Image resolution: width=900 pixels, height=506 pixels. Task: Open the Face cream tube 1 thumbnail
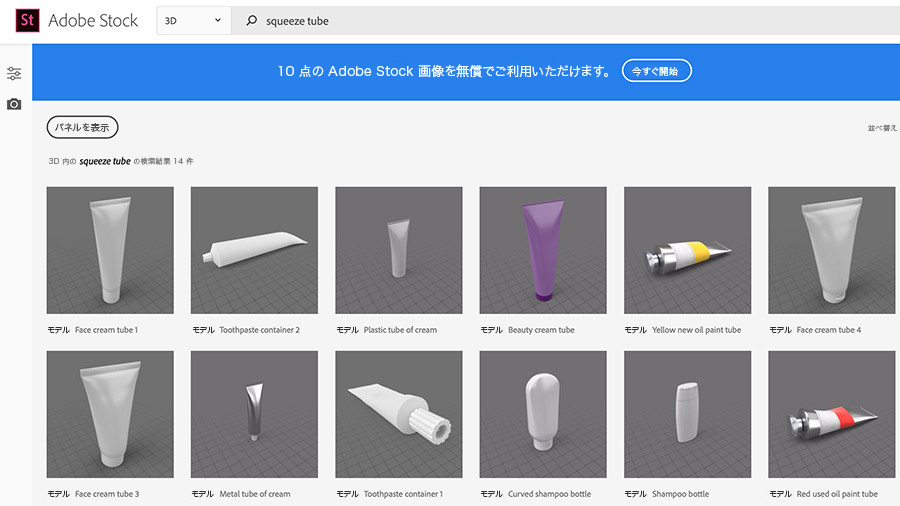coord(110,250)
